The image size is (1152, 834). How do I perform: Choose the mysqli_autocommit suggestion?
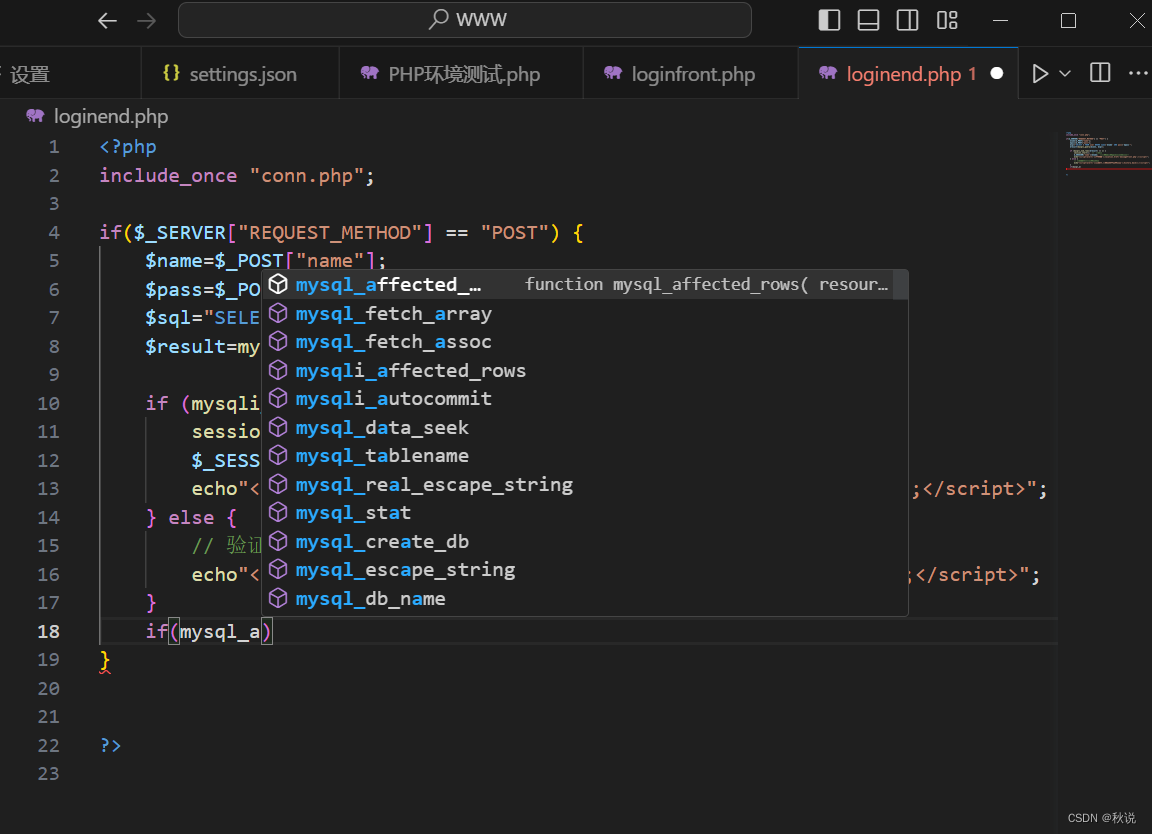[585, 399]
